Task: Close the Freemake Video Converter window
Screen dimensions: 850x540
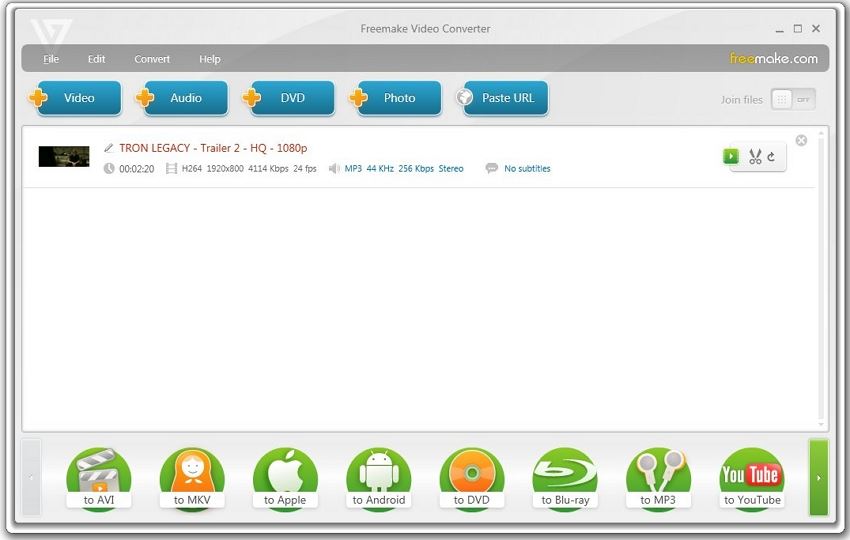Action: (x=816, y=29)
